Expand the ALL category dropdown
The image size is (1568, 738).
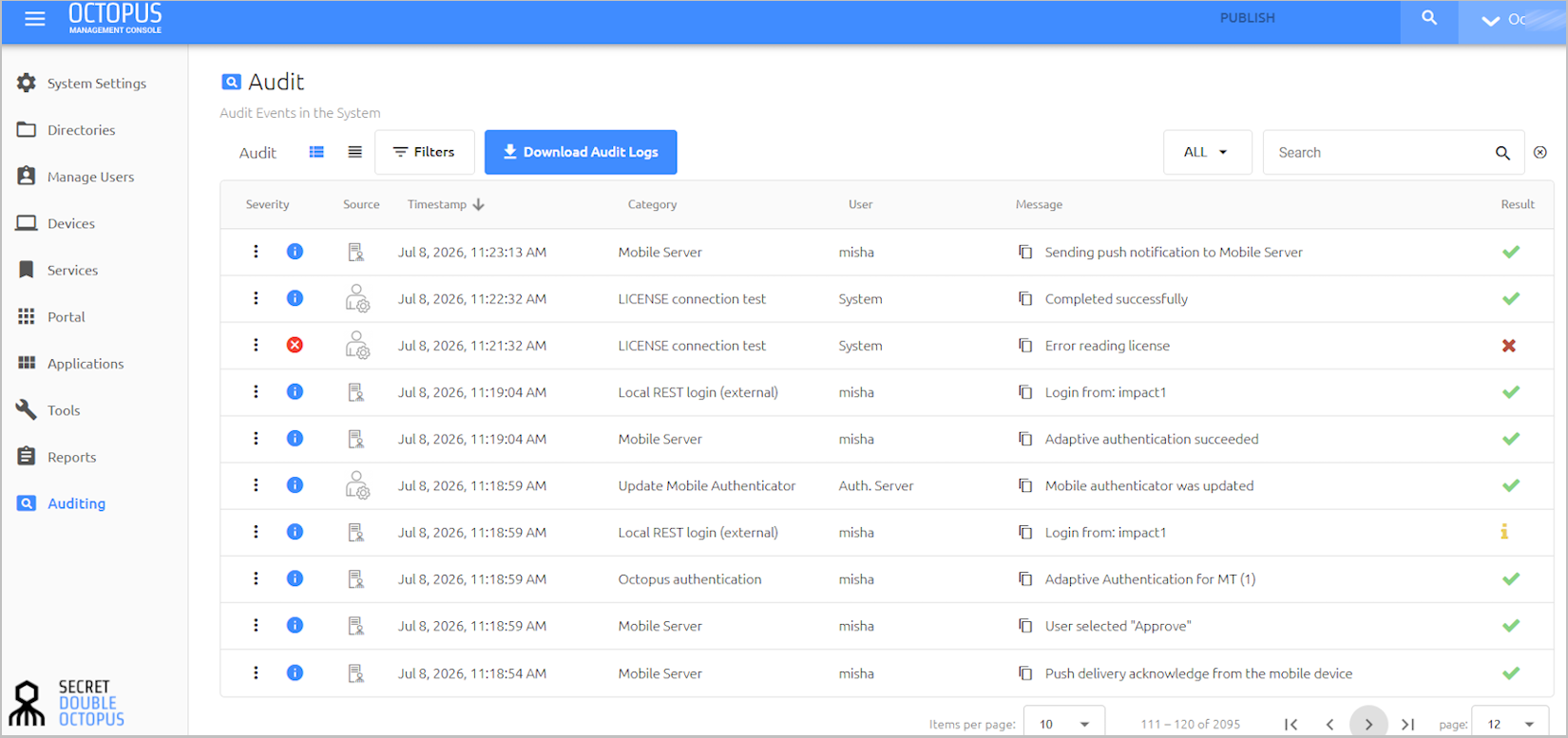click(x=1207, y=152)
